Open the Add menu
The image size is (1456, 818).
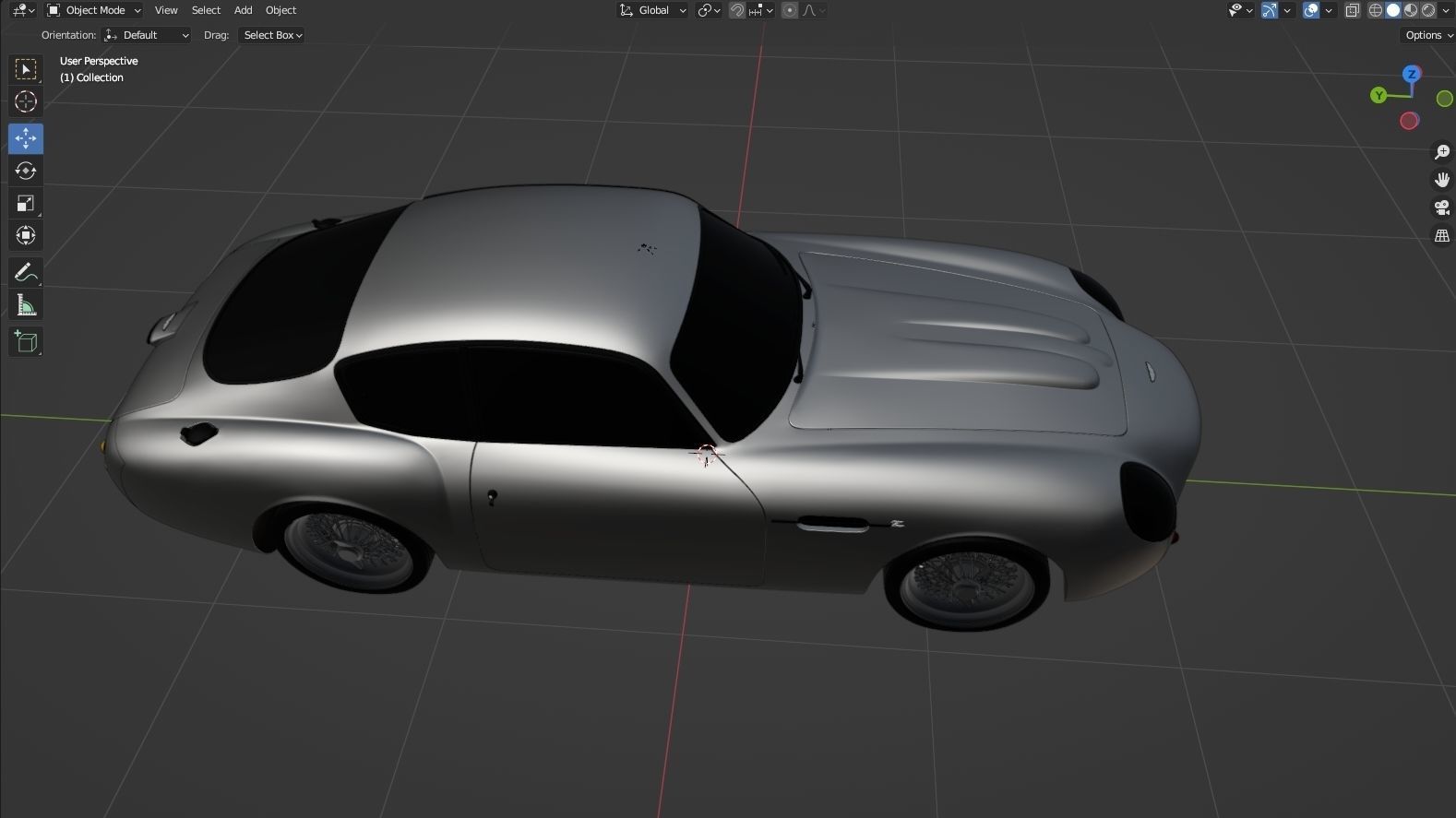[x=243, y=10]
